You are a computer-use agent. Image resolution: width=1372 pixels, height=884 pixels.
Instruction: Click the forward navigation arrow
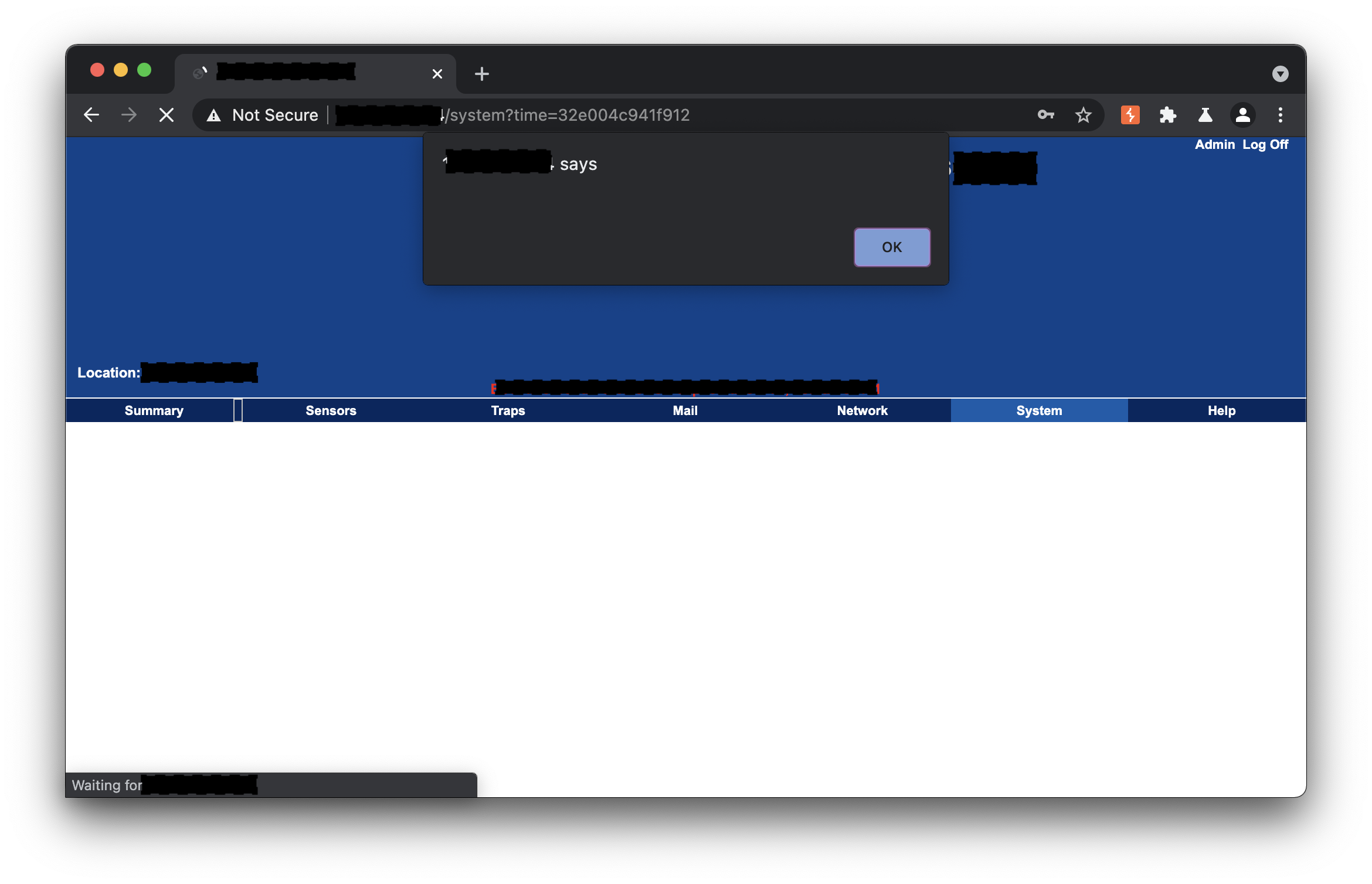[129, 115]
